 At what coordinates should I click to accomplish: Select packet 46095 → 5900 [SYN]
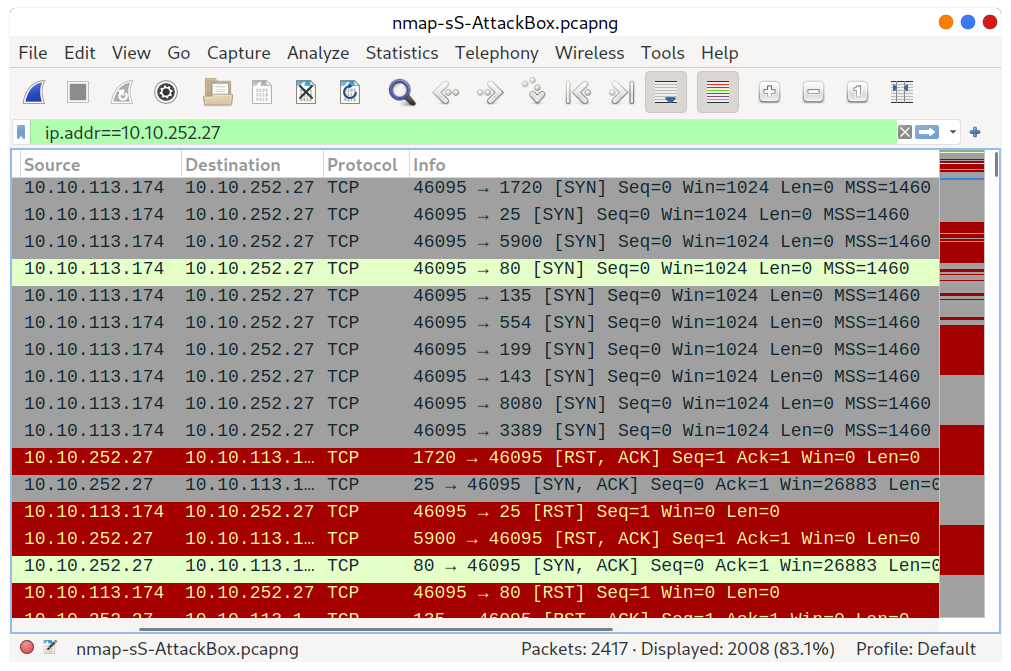(x=475, y=242)
